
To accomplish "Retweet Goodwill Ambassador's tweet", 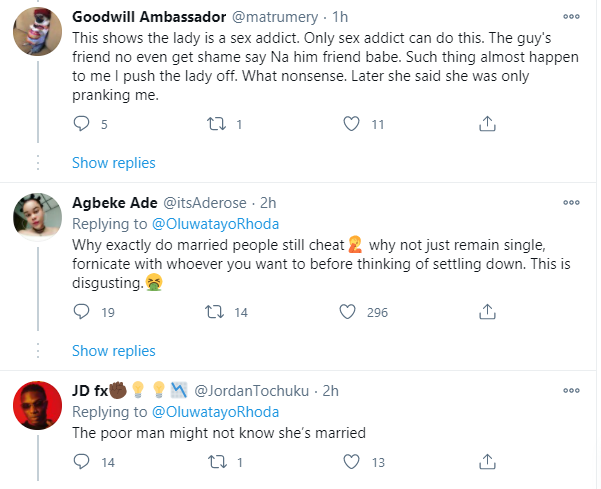I will (x=216, y=124).
